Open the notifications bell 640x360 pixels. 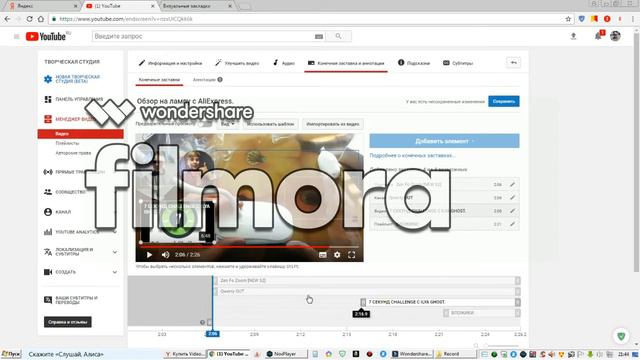(598, 36)
